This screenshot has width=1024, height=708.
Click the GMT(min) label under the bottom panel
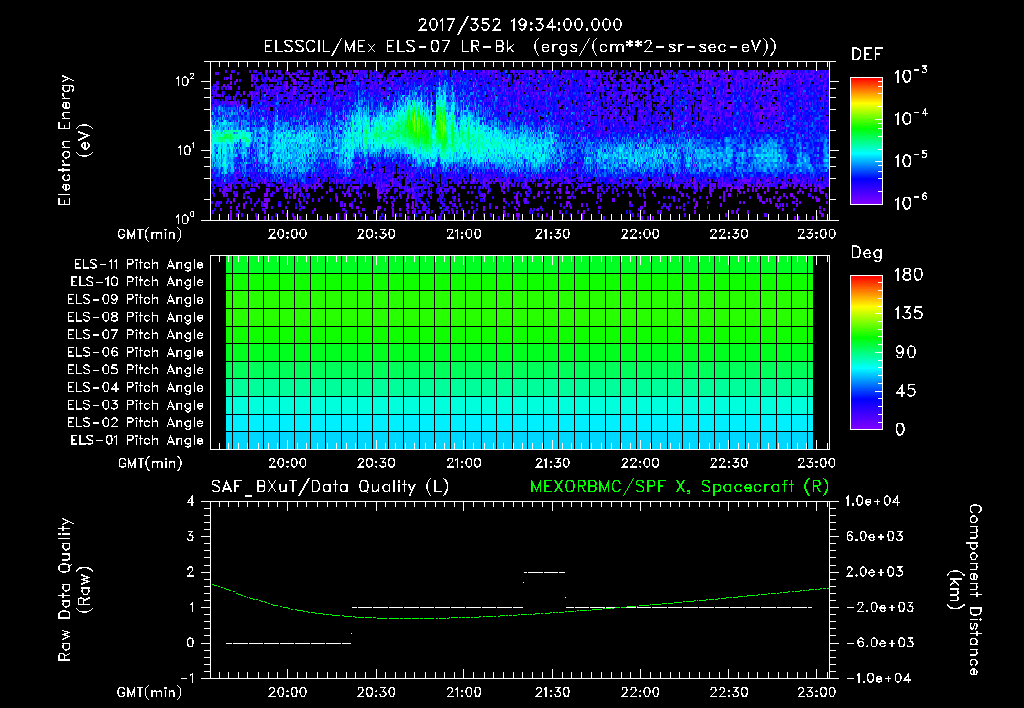(150, 692)
